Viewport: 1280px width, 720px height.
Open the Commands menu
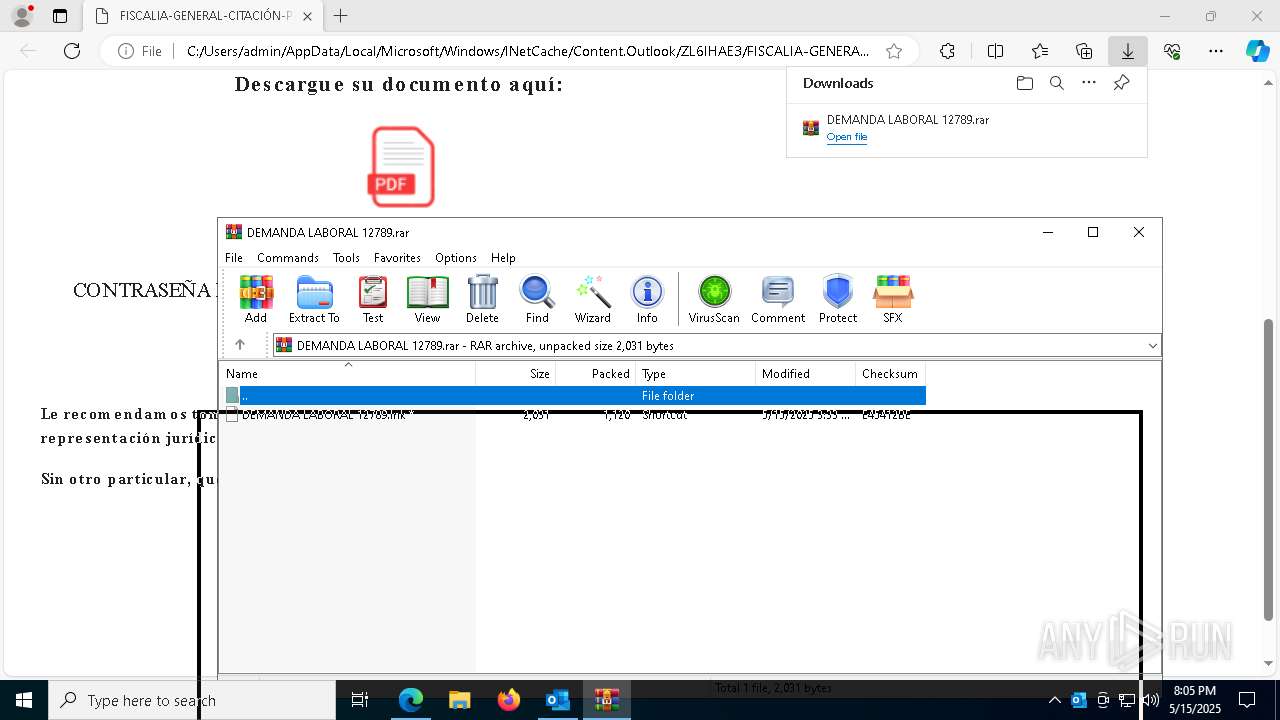pos(288,257)
